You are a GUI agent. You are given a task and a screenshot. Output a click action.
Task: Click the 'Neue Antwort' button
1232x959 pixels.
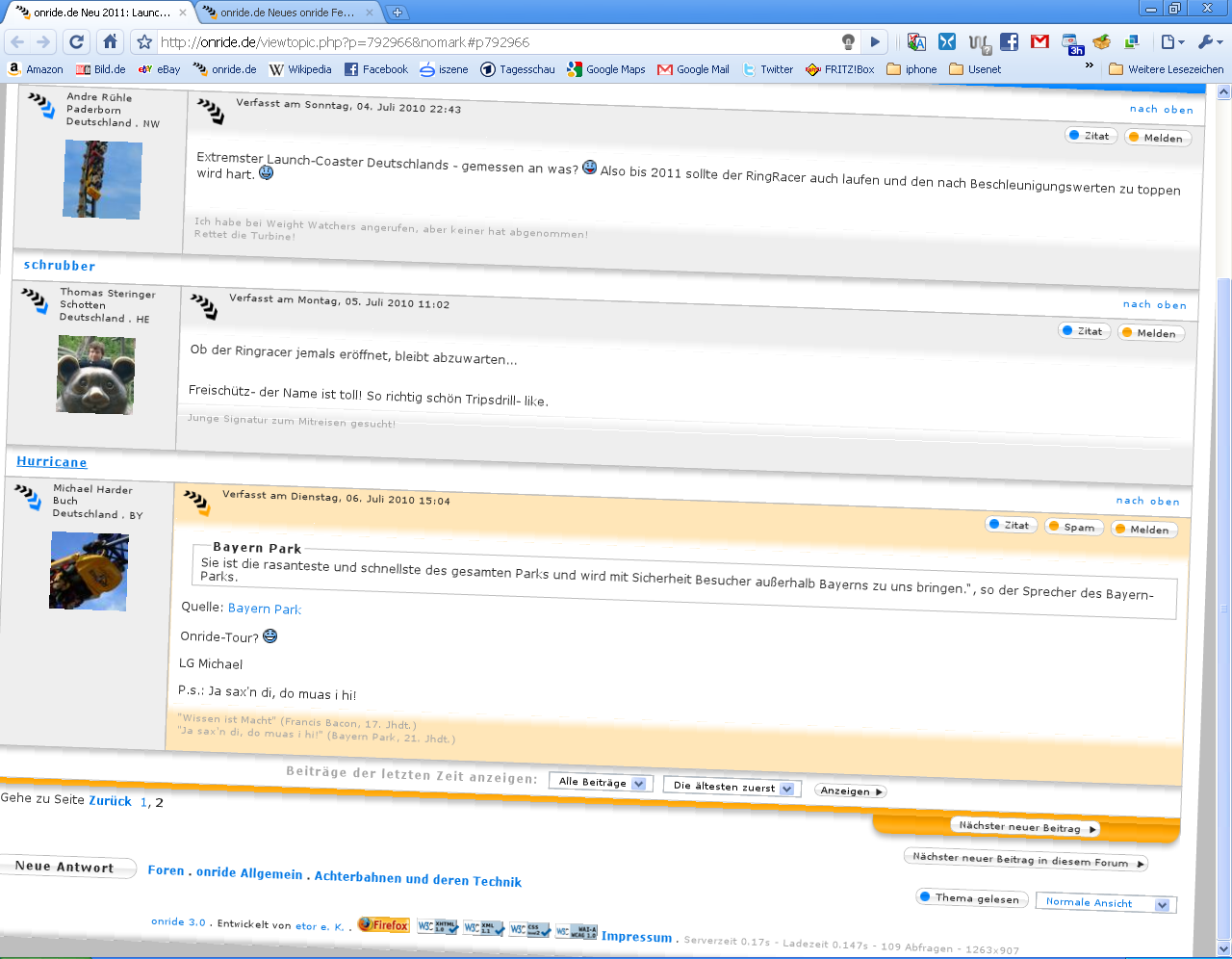tap(64, 867)
